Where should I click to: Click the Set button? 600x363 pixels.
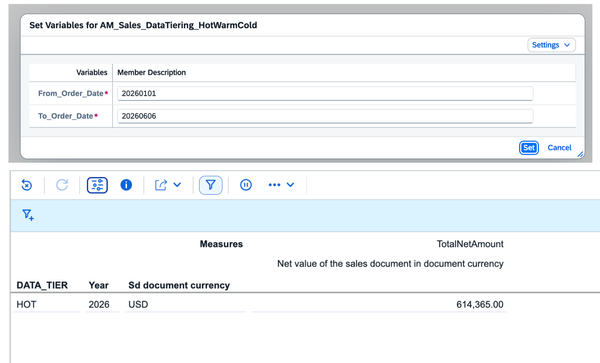[x=529, y=148]
